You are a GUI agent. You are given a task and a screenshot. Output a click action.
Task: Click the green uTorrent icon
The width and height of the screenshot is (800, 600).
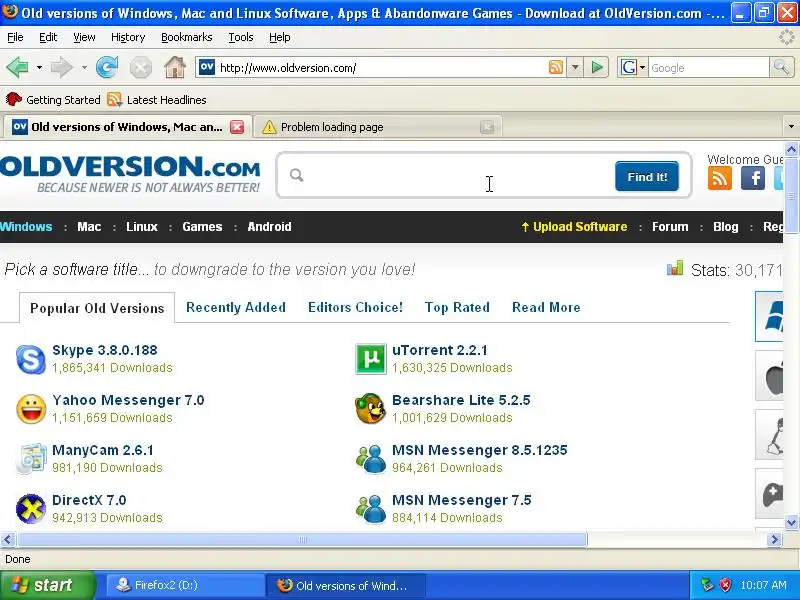pyautogui.click(x=370, y=359)
